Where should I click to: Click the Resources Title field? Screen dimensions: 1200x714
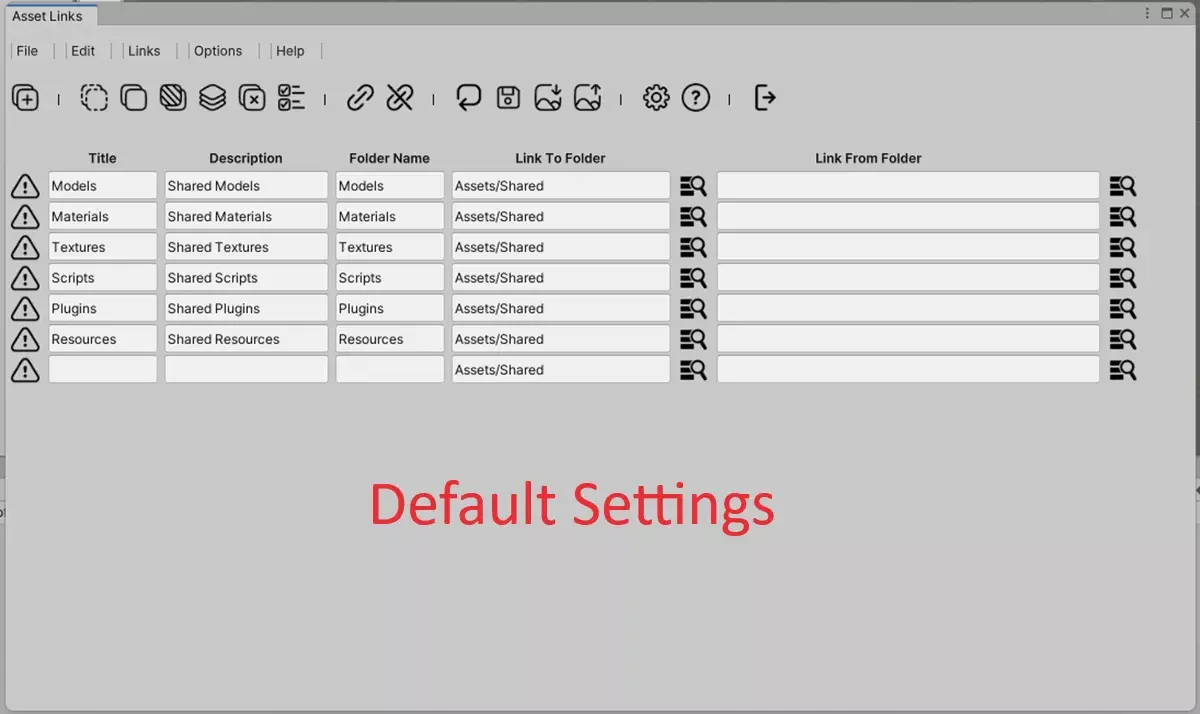point(103,339)
